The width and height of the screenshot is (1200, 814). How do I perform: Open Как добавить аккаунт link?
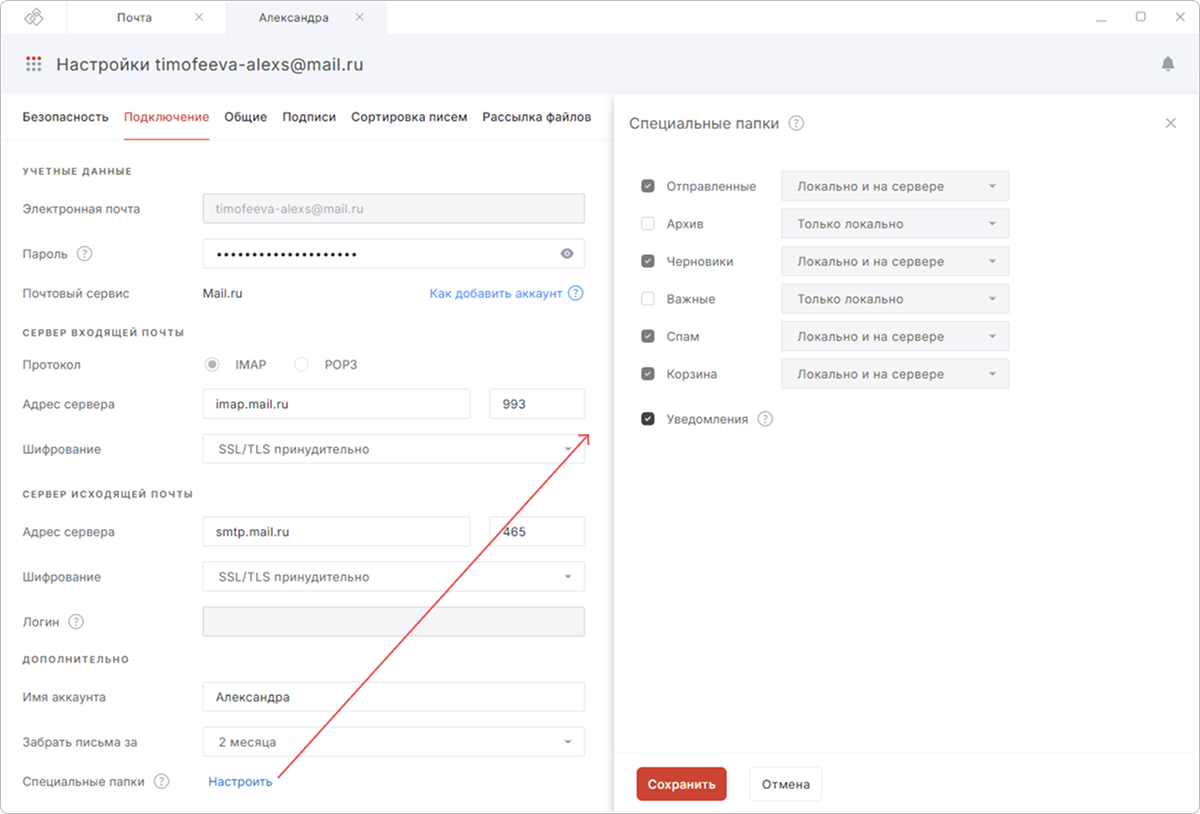click(495, 294)
